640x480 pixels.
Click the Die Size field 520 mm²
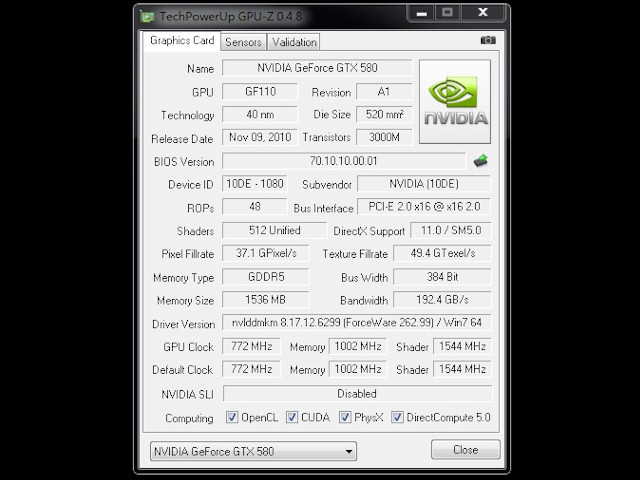[x=384, y=114]
